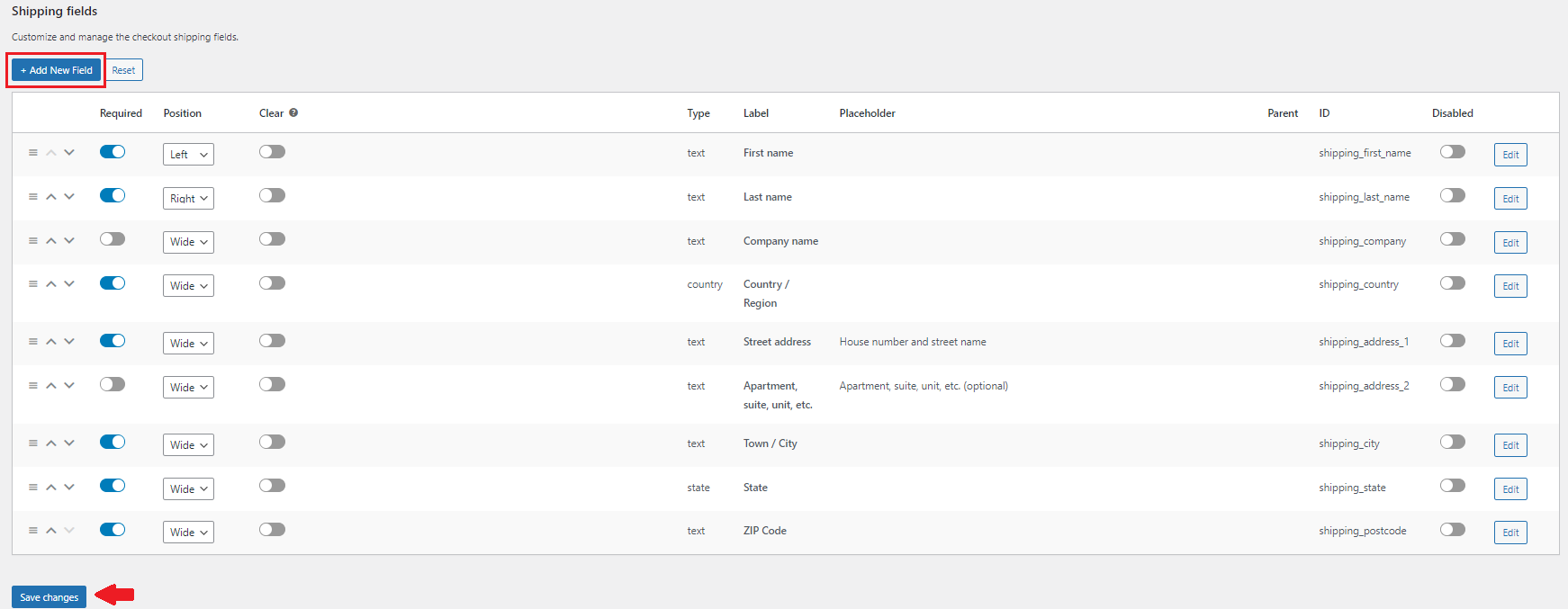This screenshot has height=609, width=1568.
Task: Click drag handle icon for State row
Action: [33, 487]
